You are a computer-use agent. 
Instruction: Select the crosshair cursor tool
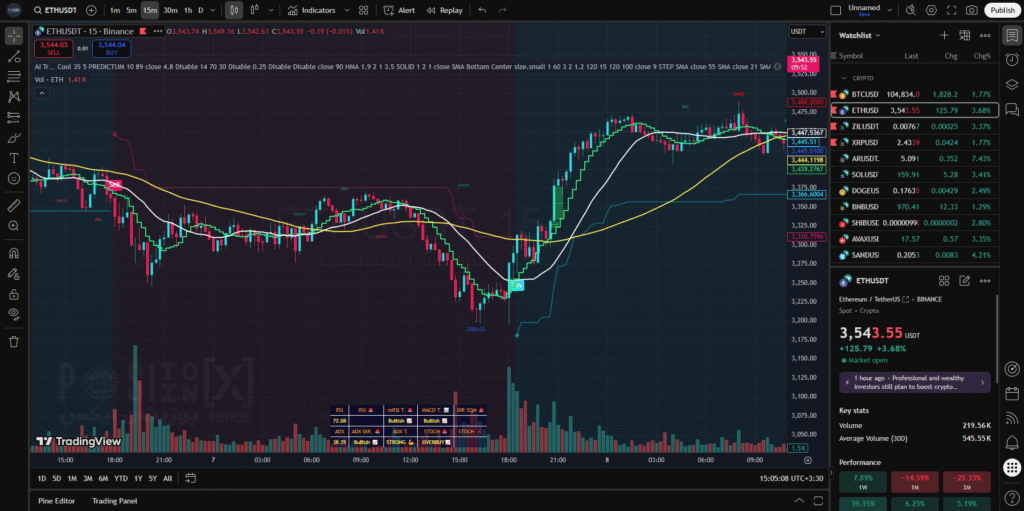tap(14, 36)
